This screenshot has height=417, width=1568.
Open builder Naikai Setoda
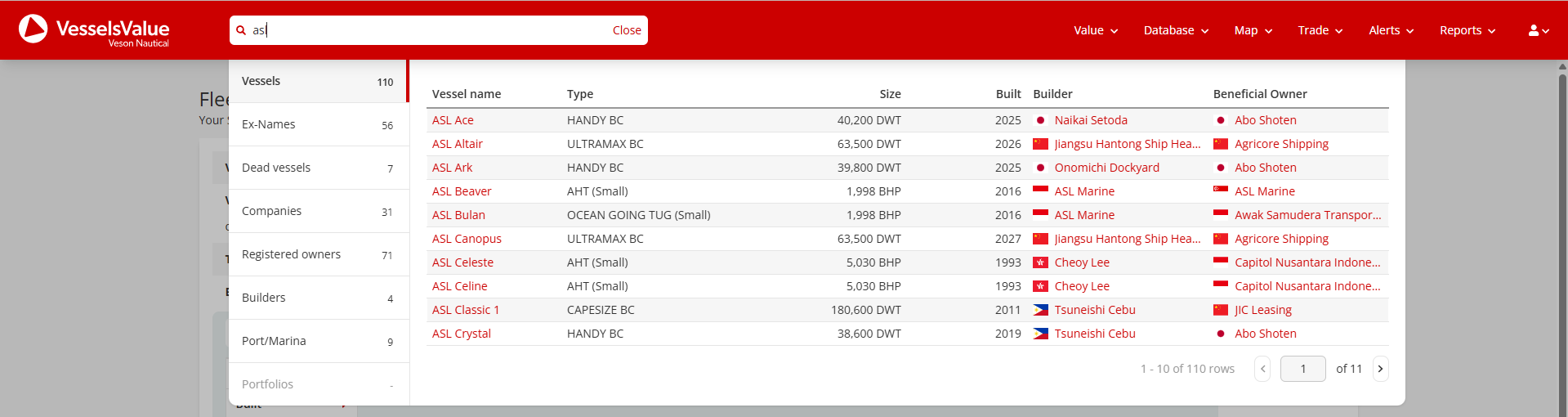pyautogui.click(x=1091, y=120)
